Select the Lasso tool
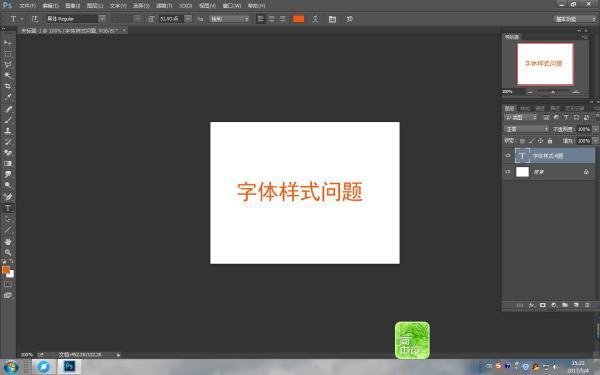The height and width of the screenshot is (375, 600). [x=8, y=65]
